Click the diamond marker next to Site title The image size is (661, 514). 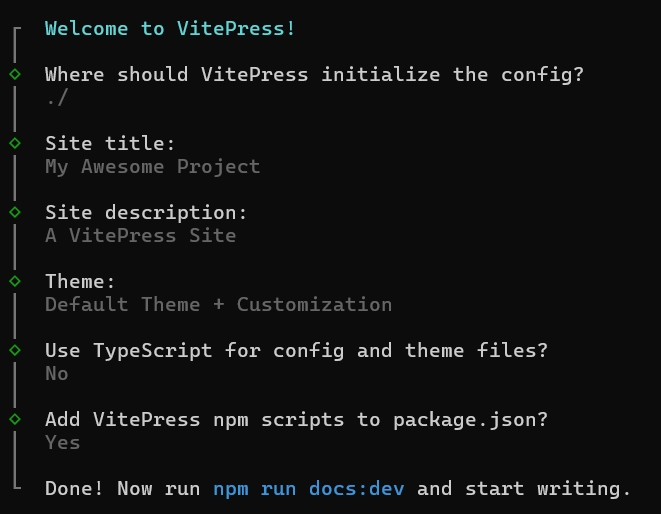coord(15,143)
